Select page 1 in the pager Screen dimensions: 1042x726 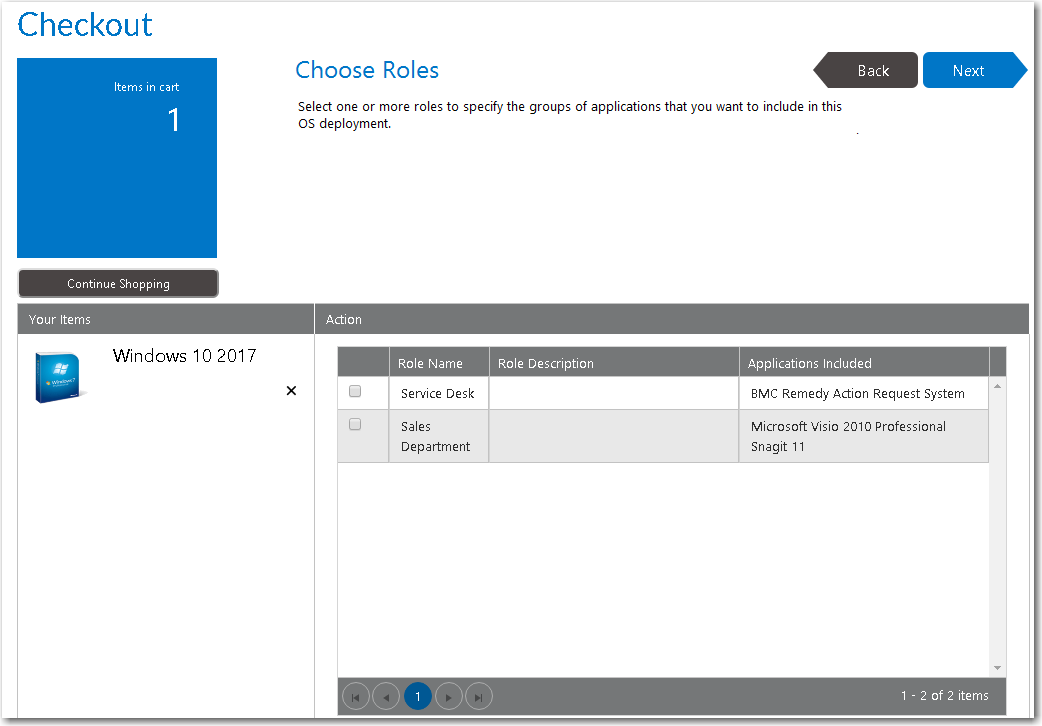pos(418,696)
